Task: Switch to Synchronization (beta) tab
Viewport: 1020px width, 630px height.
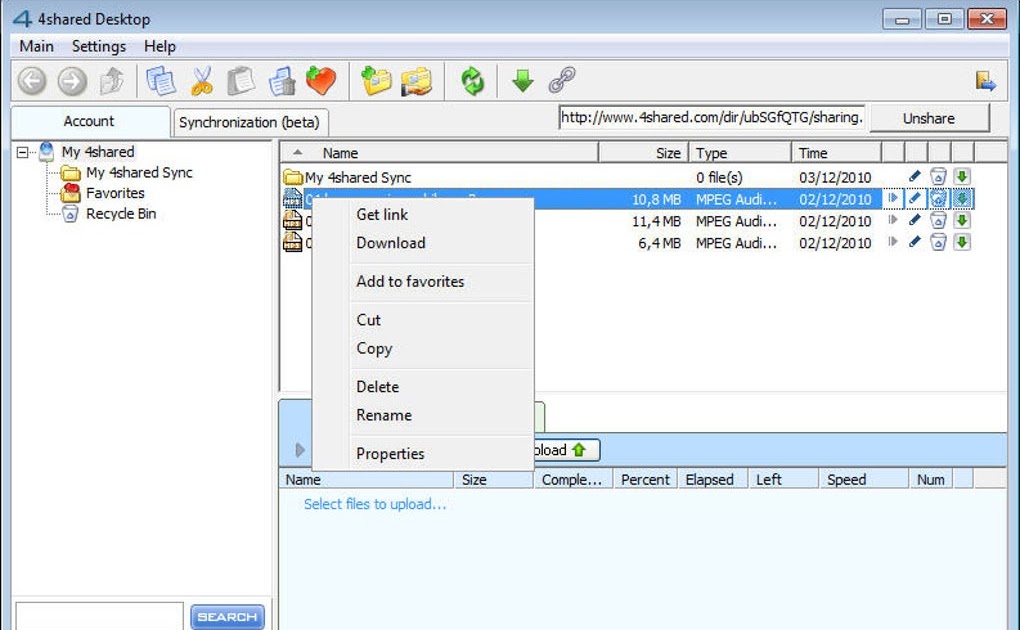Action: pos(249,122)
